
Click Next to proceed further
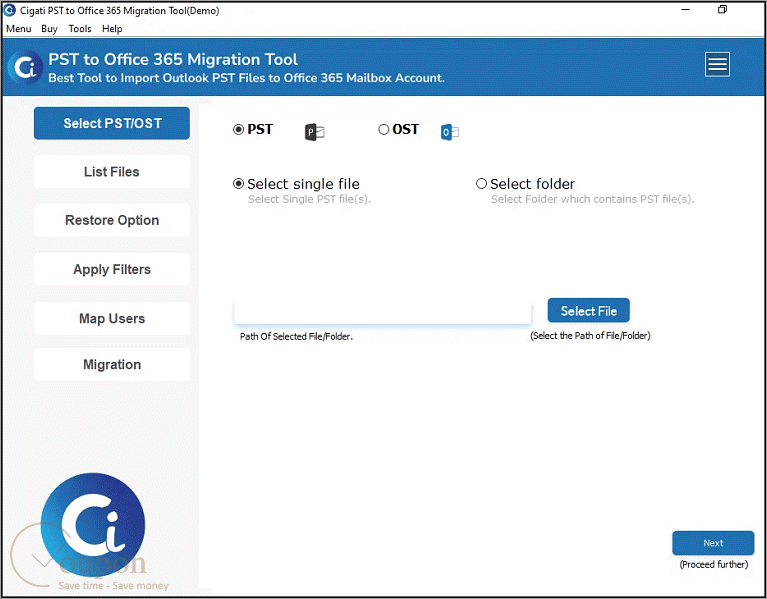tap(713, 543)
